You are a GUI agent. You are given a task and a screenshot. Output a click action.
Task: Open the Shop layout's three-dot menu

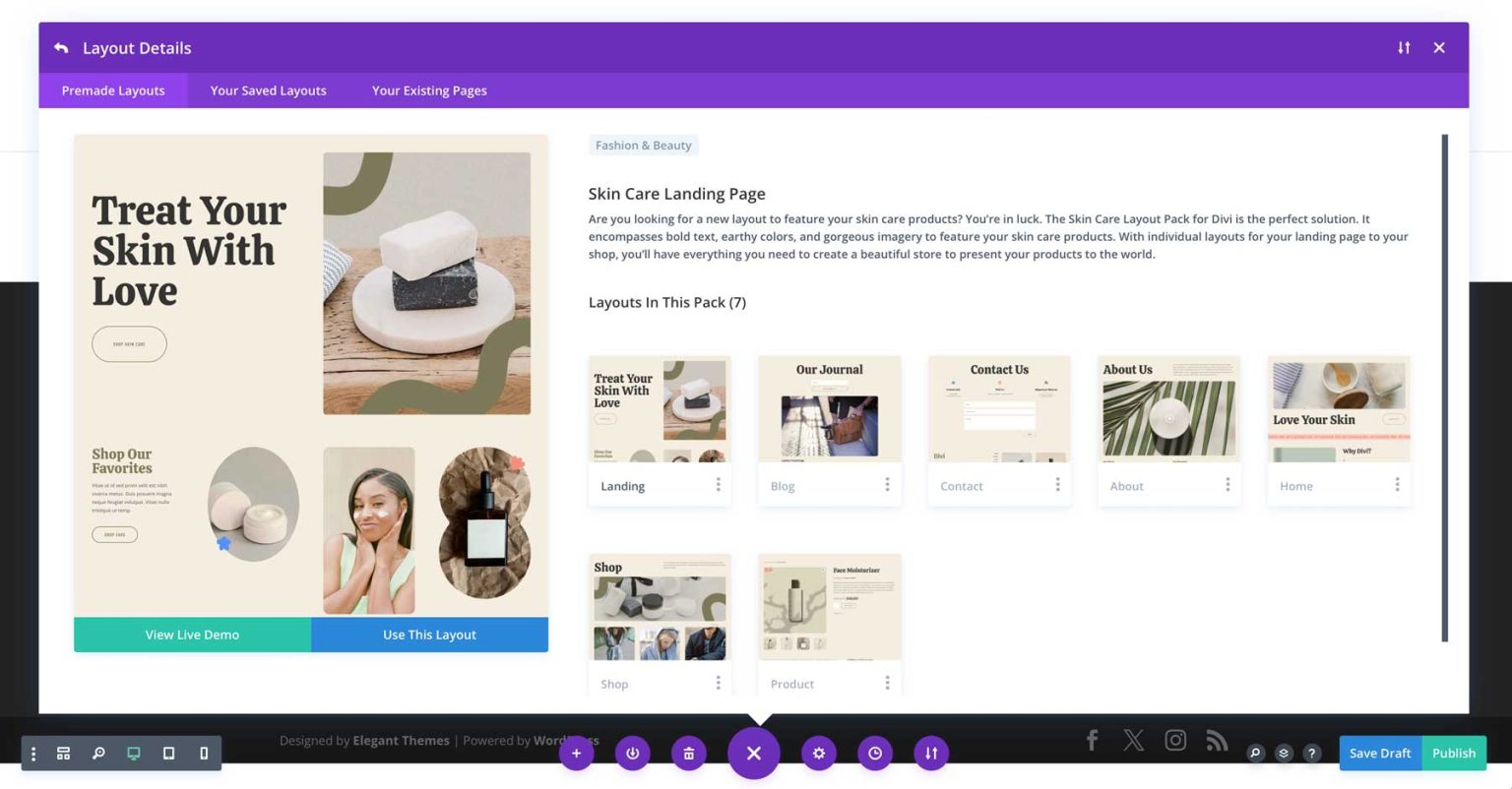coord(718,682)
